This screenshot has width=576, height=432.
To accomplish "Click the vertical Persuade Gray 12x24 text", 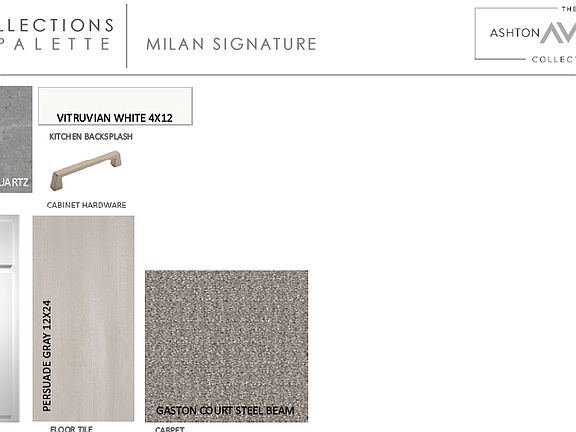I will (x=47, y=356).
